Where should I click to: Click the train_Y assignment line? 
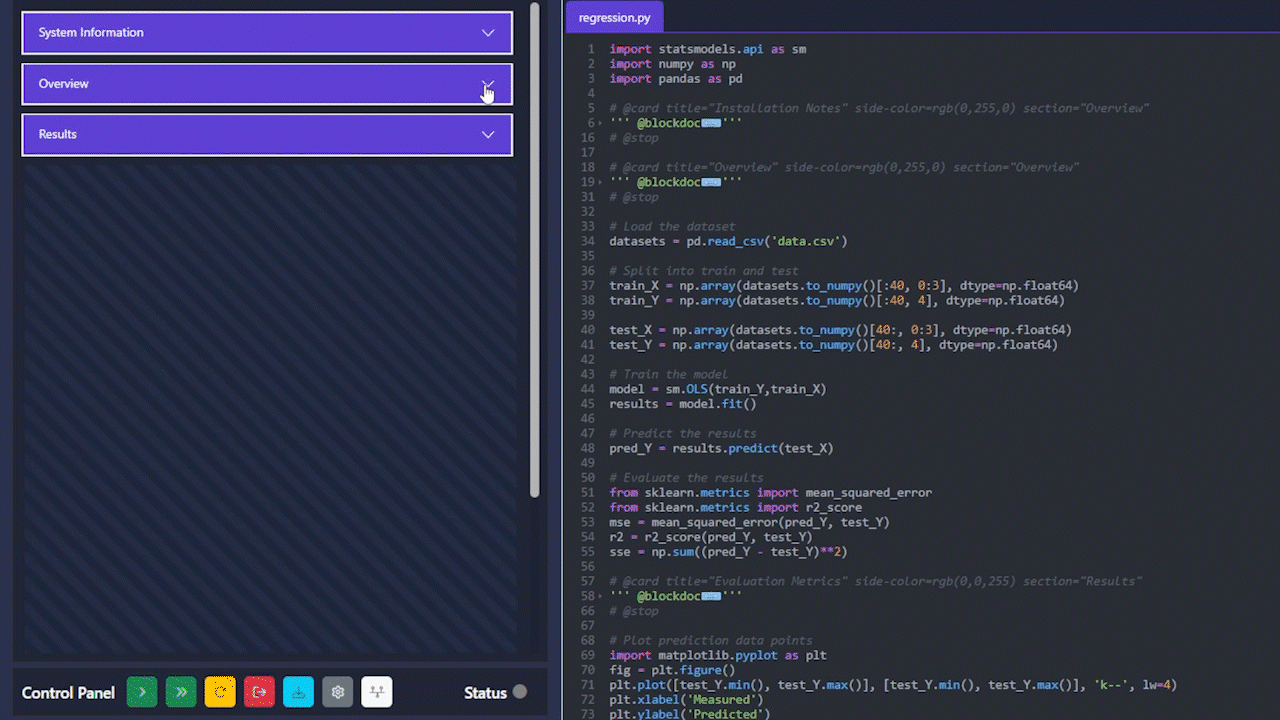[x=837, y=301]
